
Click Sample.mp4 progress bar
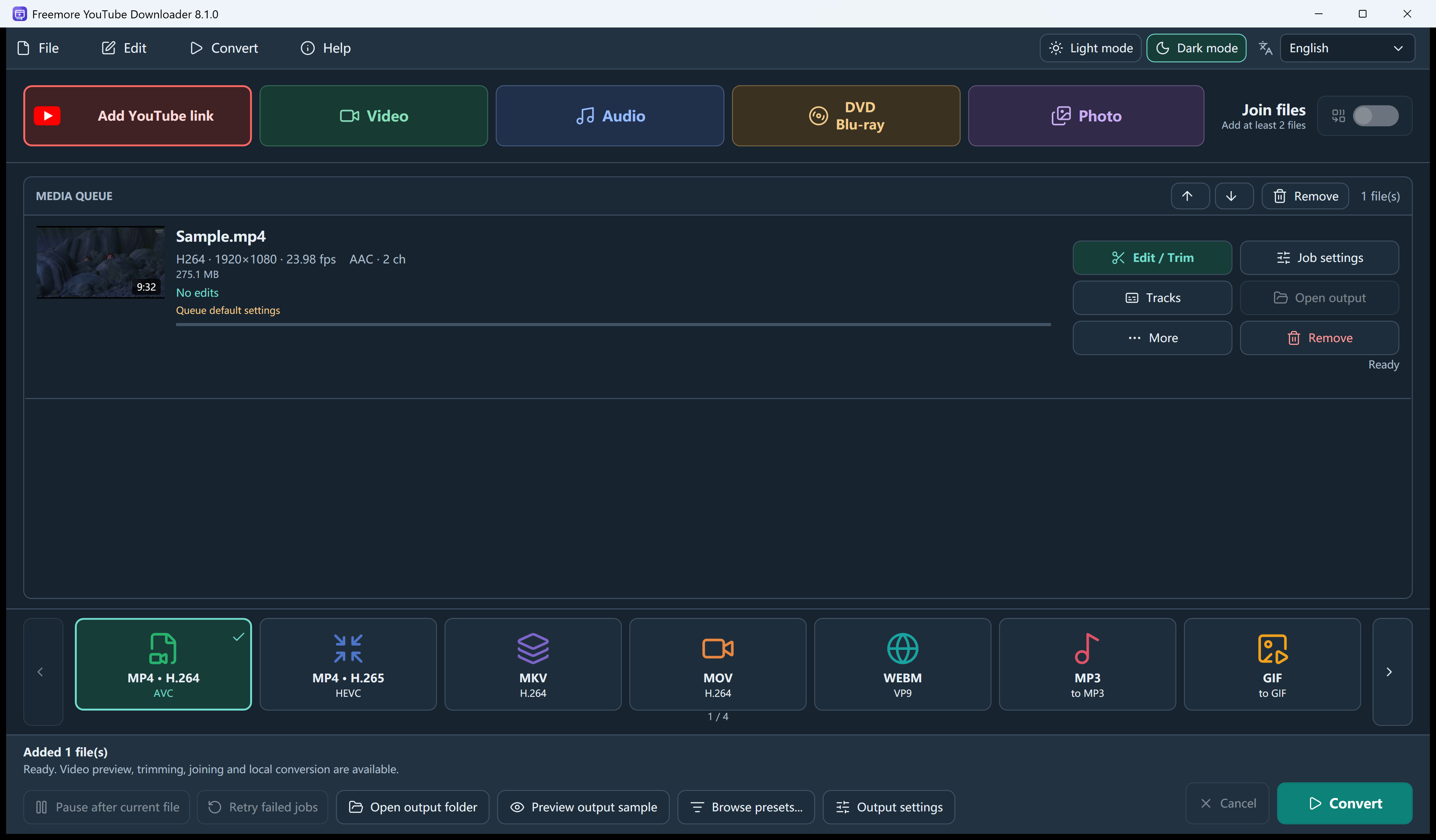click(x=613, y=325)
